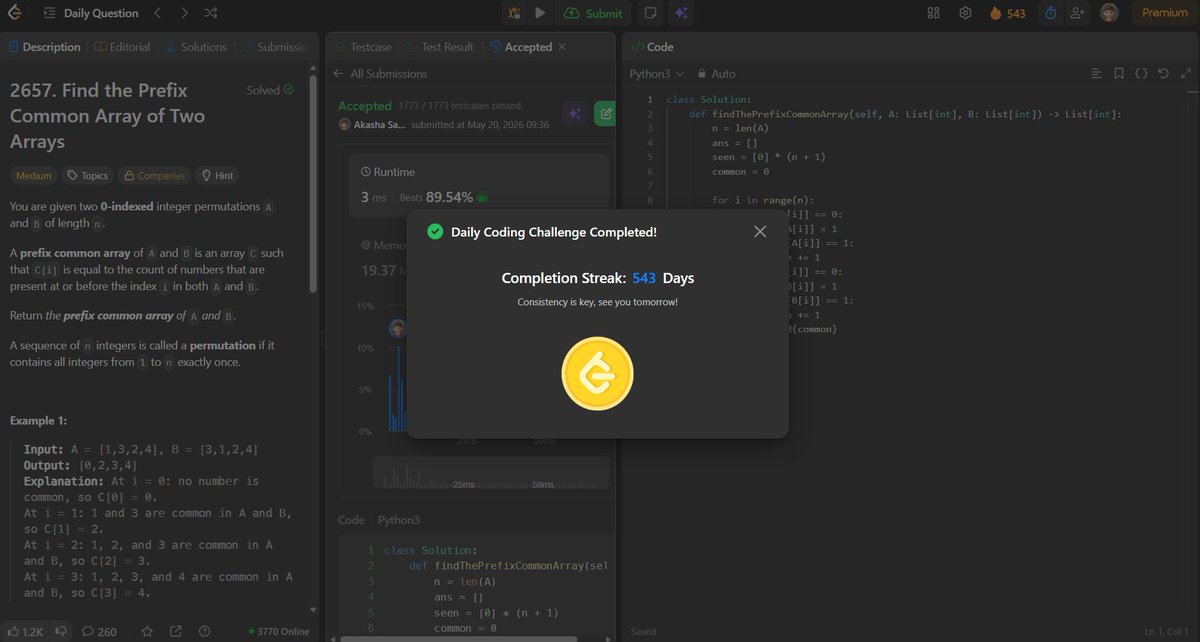Click the runtime distribution mini chart slider
This screenshot has height=642, width=1200.
491,474
